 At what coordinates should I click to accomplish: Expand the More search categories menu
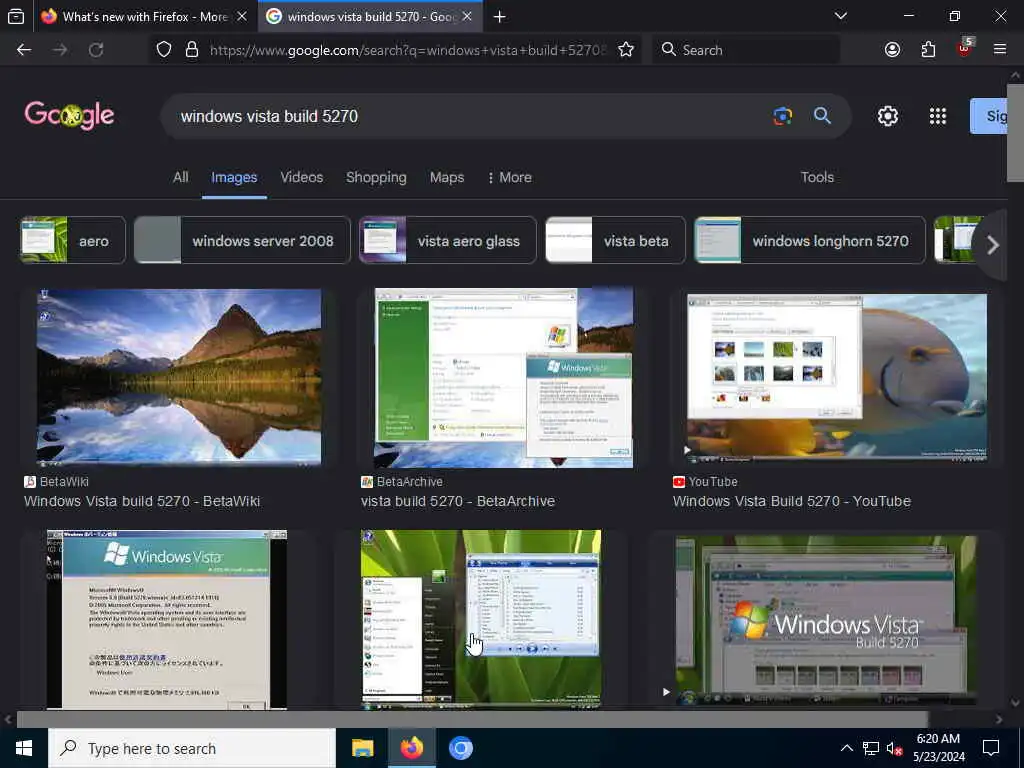click(x=510, y=177)
